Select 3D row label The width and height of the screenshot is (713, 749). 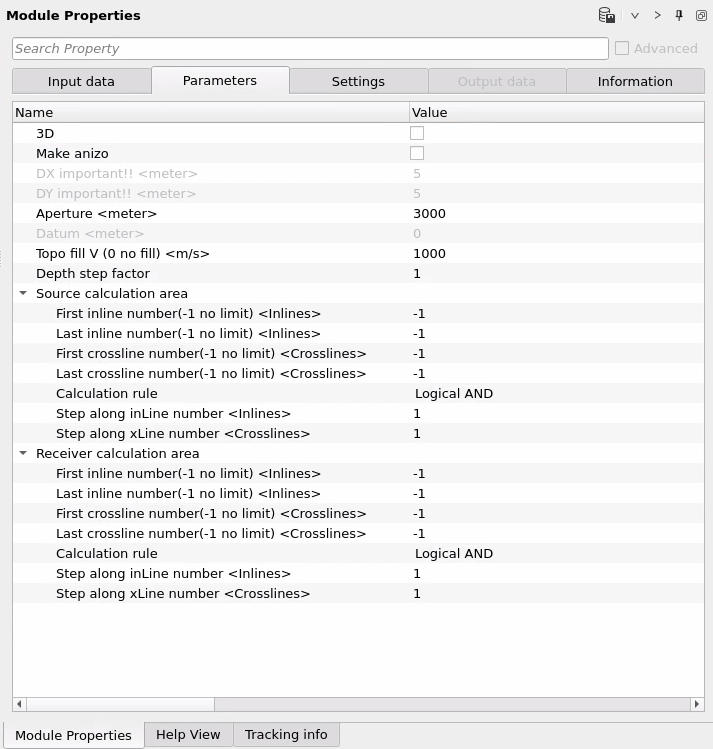pyautogui.click(x=45, y=134)
